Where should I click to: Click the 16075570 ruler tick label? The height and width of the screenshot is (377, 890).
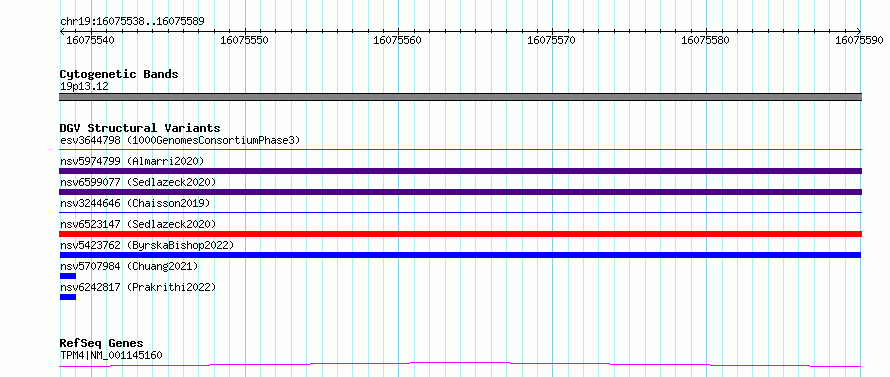[551, 40]
